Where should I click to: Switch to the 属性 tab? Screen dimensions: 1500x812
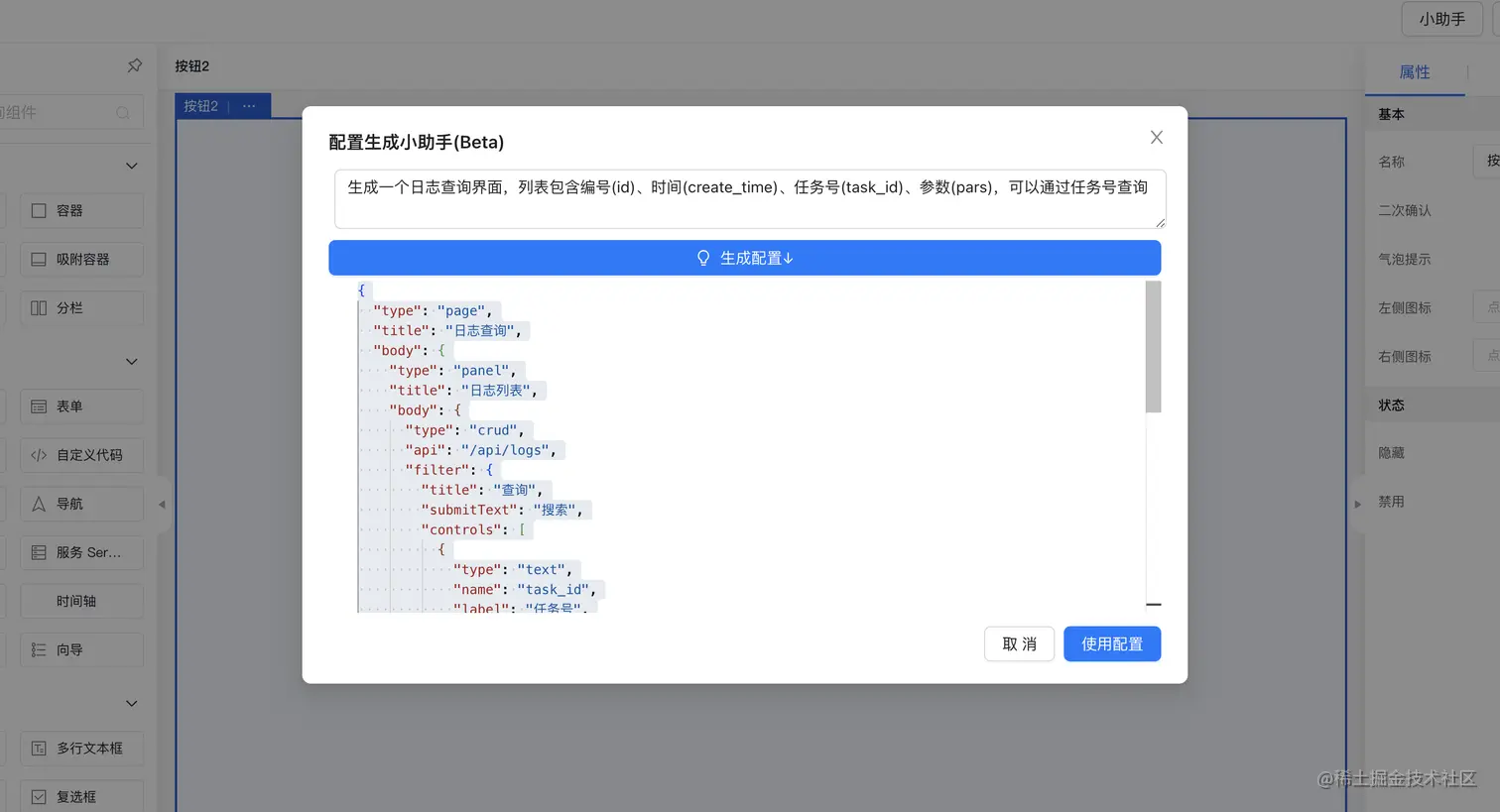click(1415, 72)
